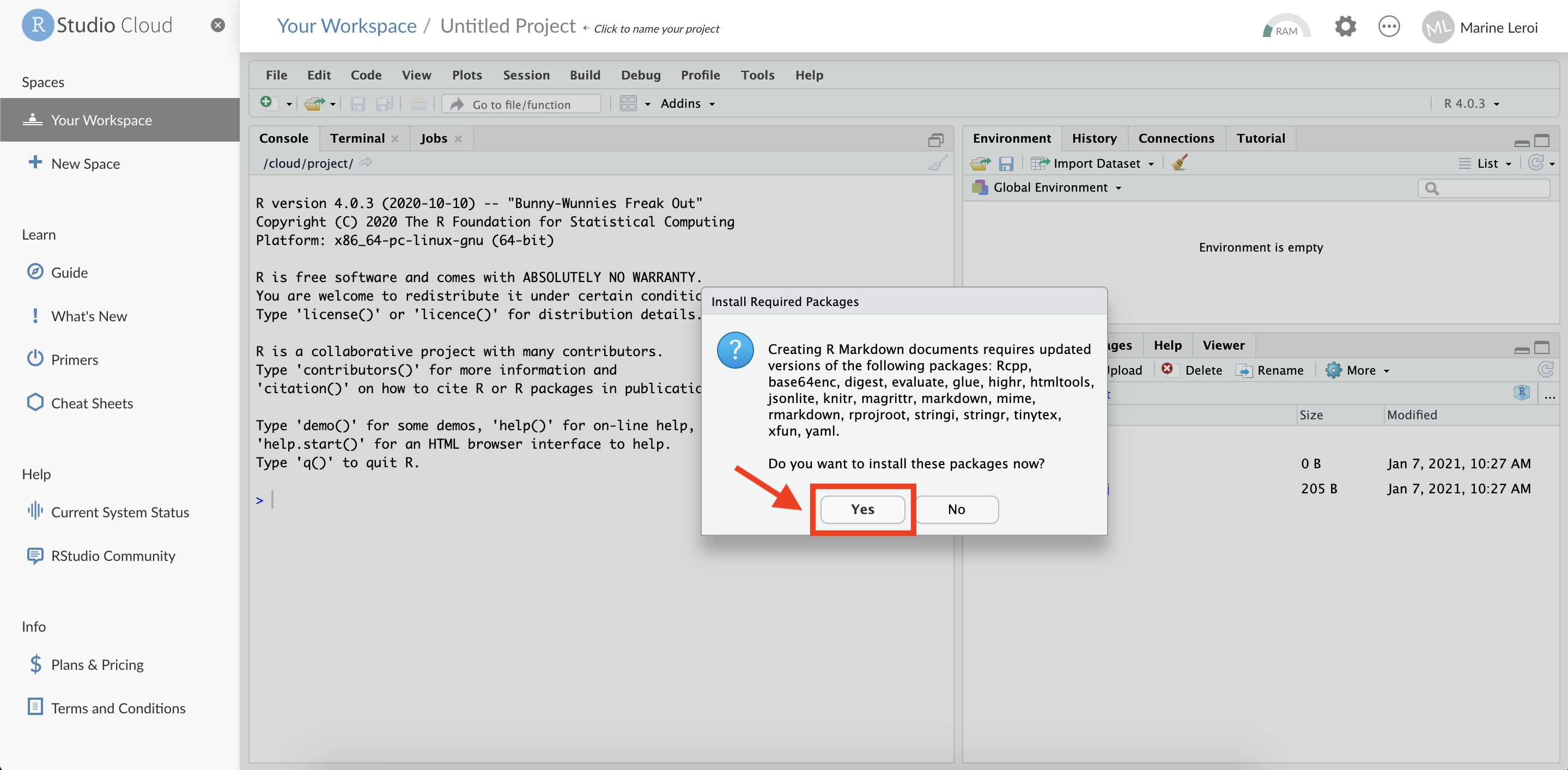The image size is (1568, 770).
Task: Click the Open File folder icon in toolbar
Action: point(314,103)
